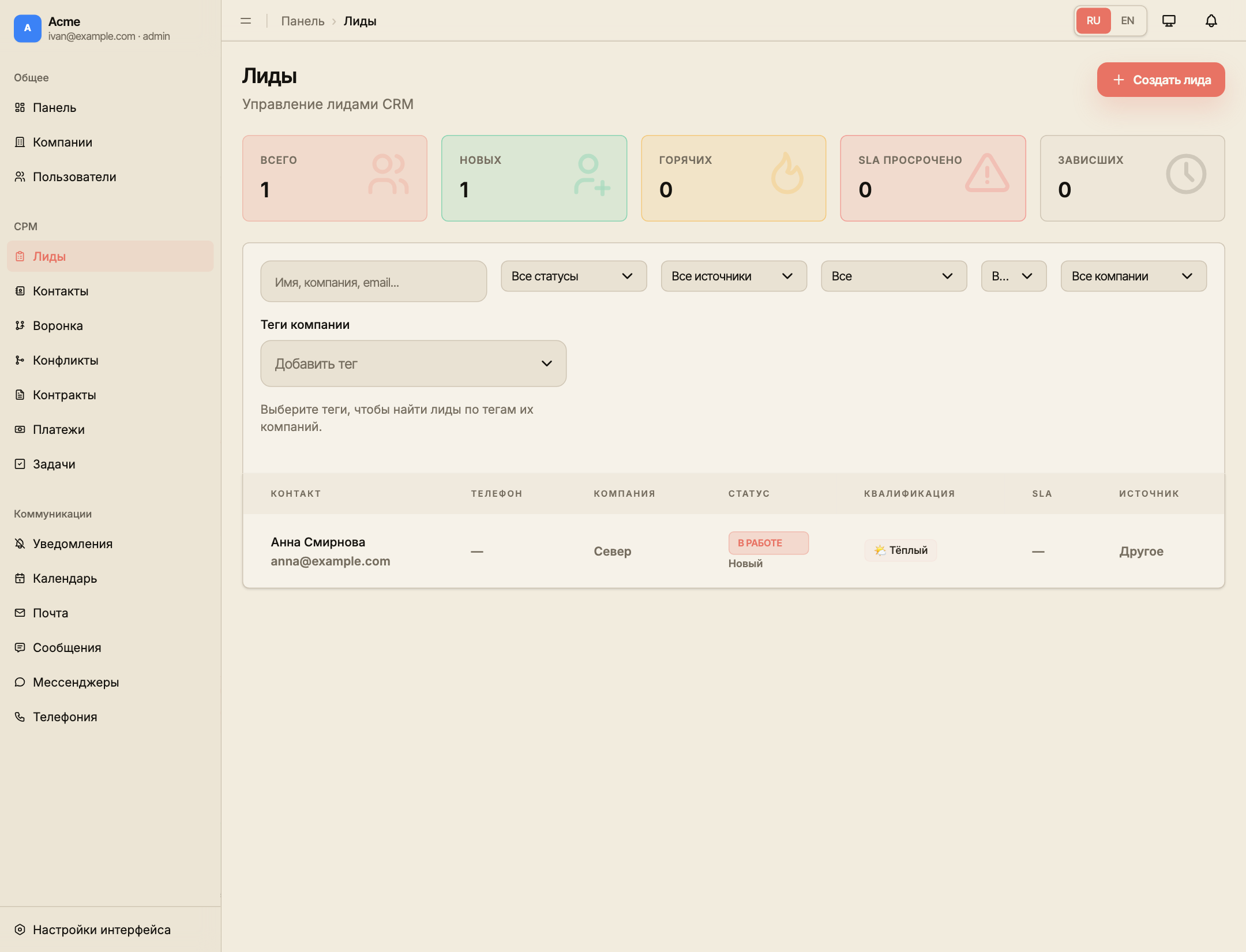Click the Воронка sidebar icon

click(x=20, y=325)
